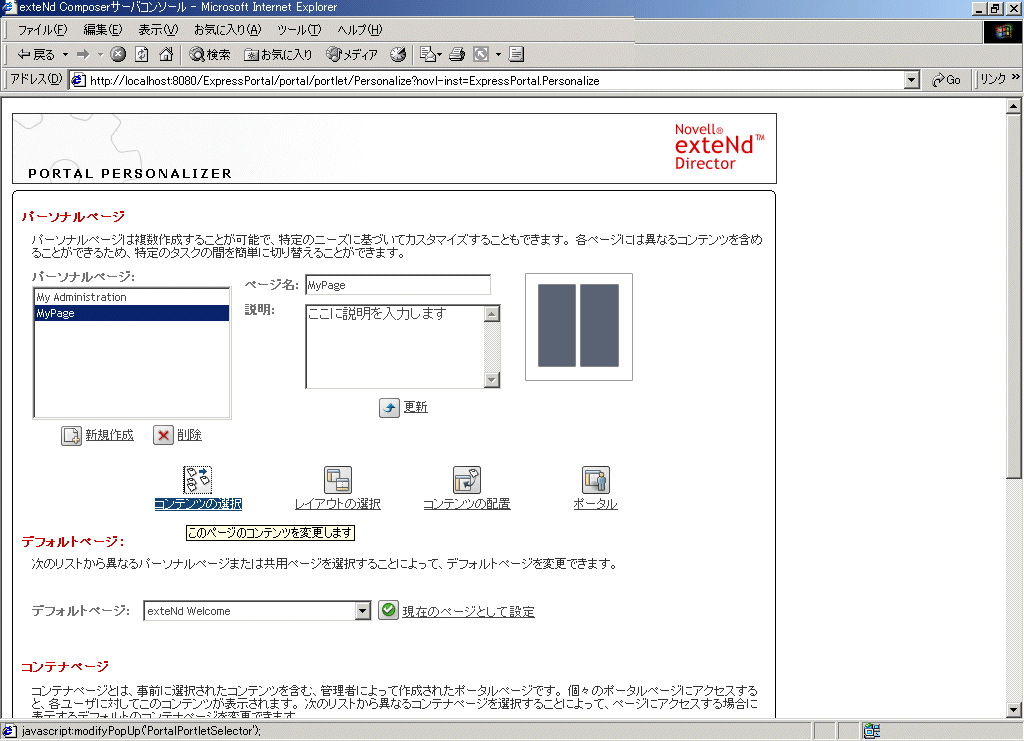Expand the リンク links toolbar chevron
The image size is (1024, 741).
1016,78
